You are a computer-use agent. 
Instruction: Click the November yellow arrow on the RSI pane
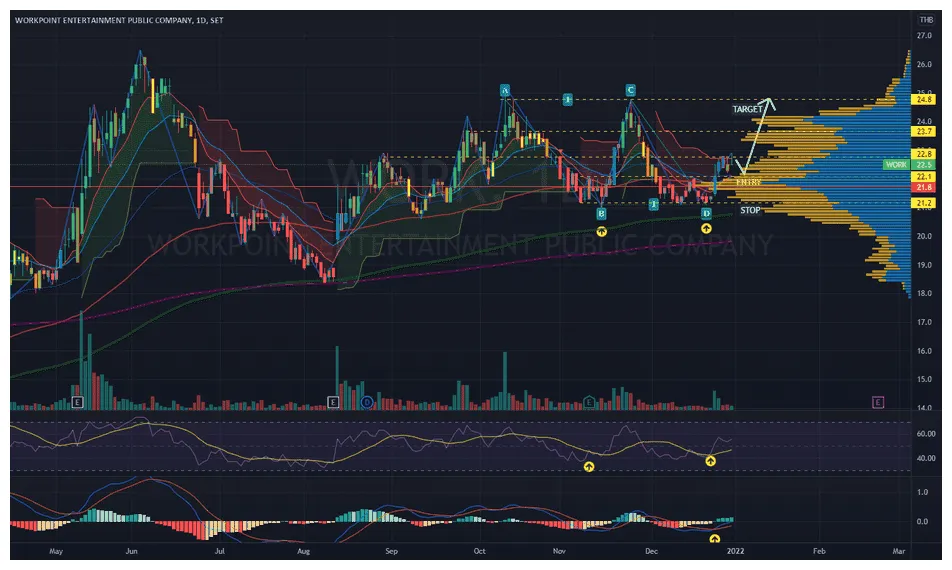coord(588,467)
